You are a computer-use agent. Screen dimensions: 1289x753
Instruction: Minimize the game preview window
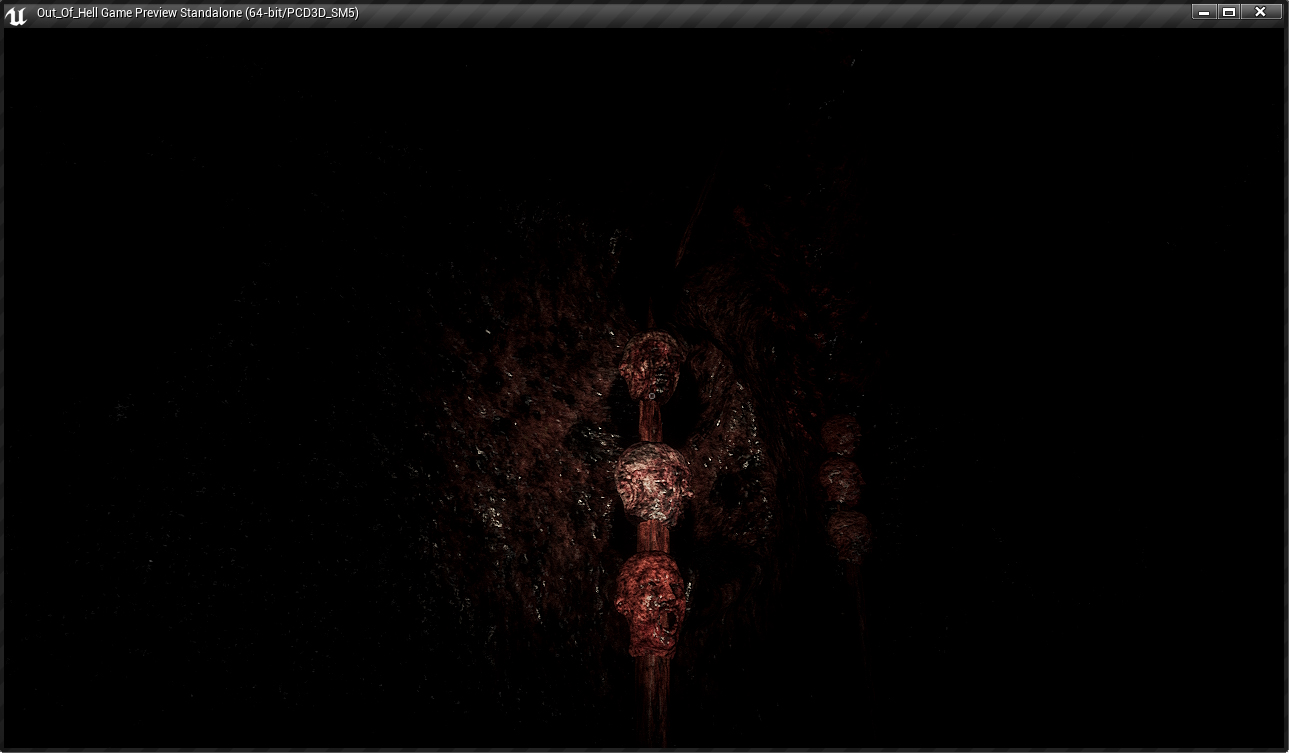(x=1204, y=12)
